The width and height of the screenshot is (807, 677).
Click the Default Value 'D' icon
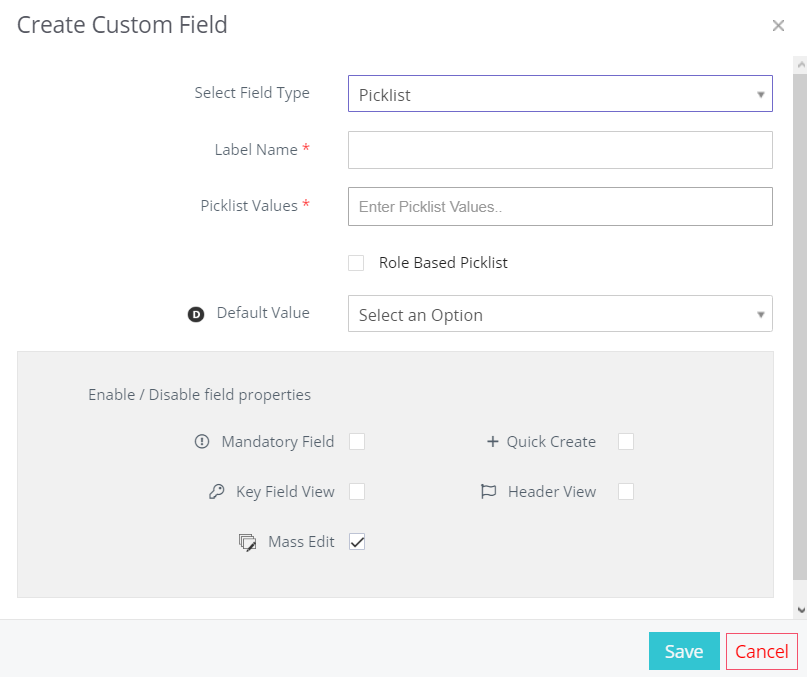click(x=196, y=314)
